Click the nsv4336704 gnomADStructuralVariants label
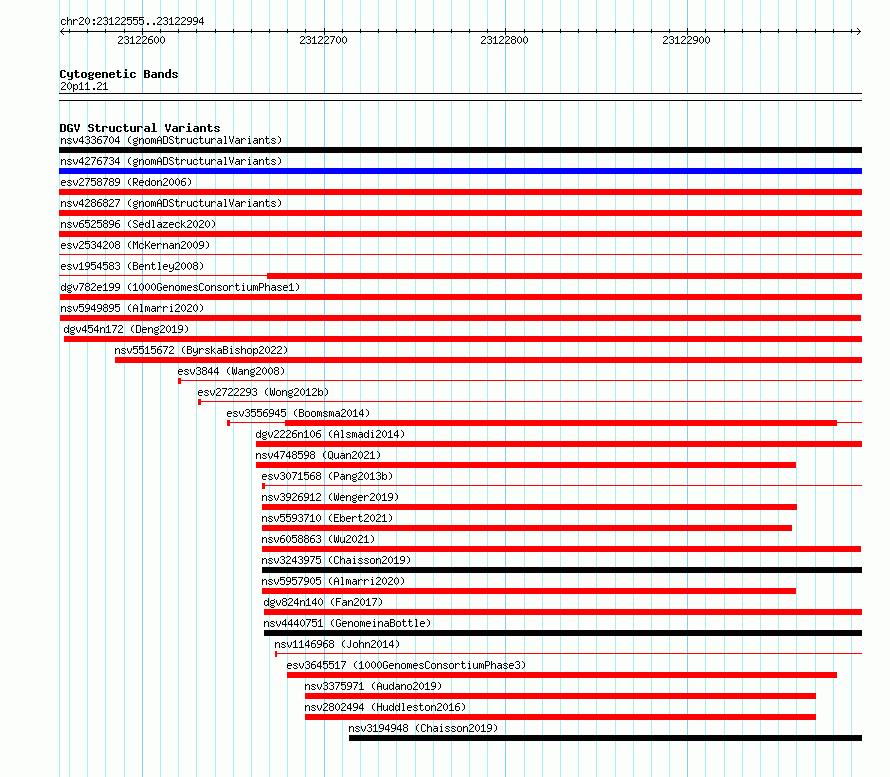Viewport: 890px width, 777px height. (x=171, y=140)
